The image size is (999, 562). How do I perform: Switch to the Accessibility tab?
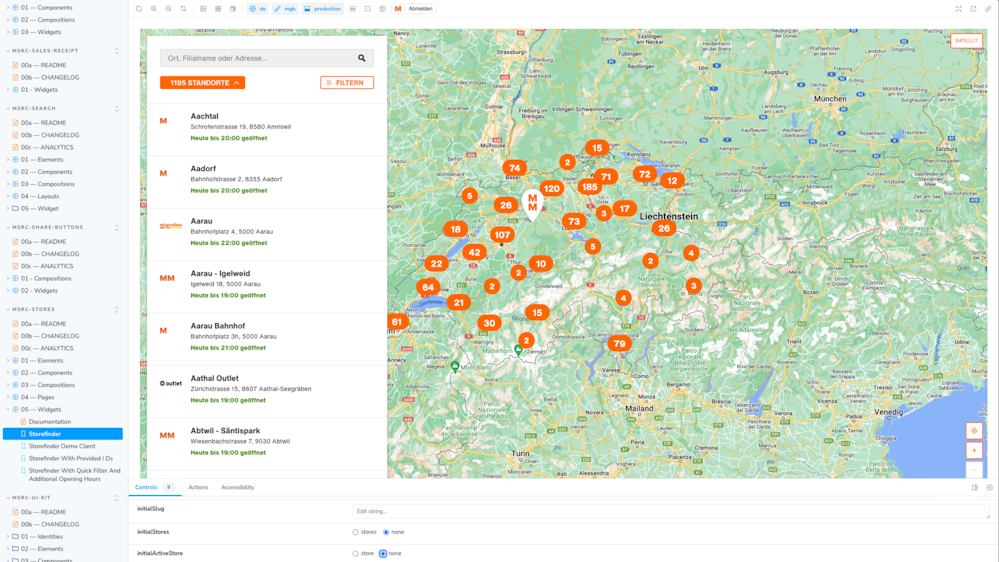pos(238,487)
